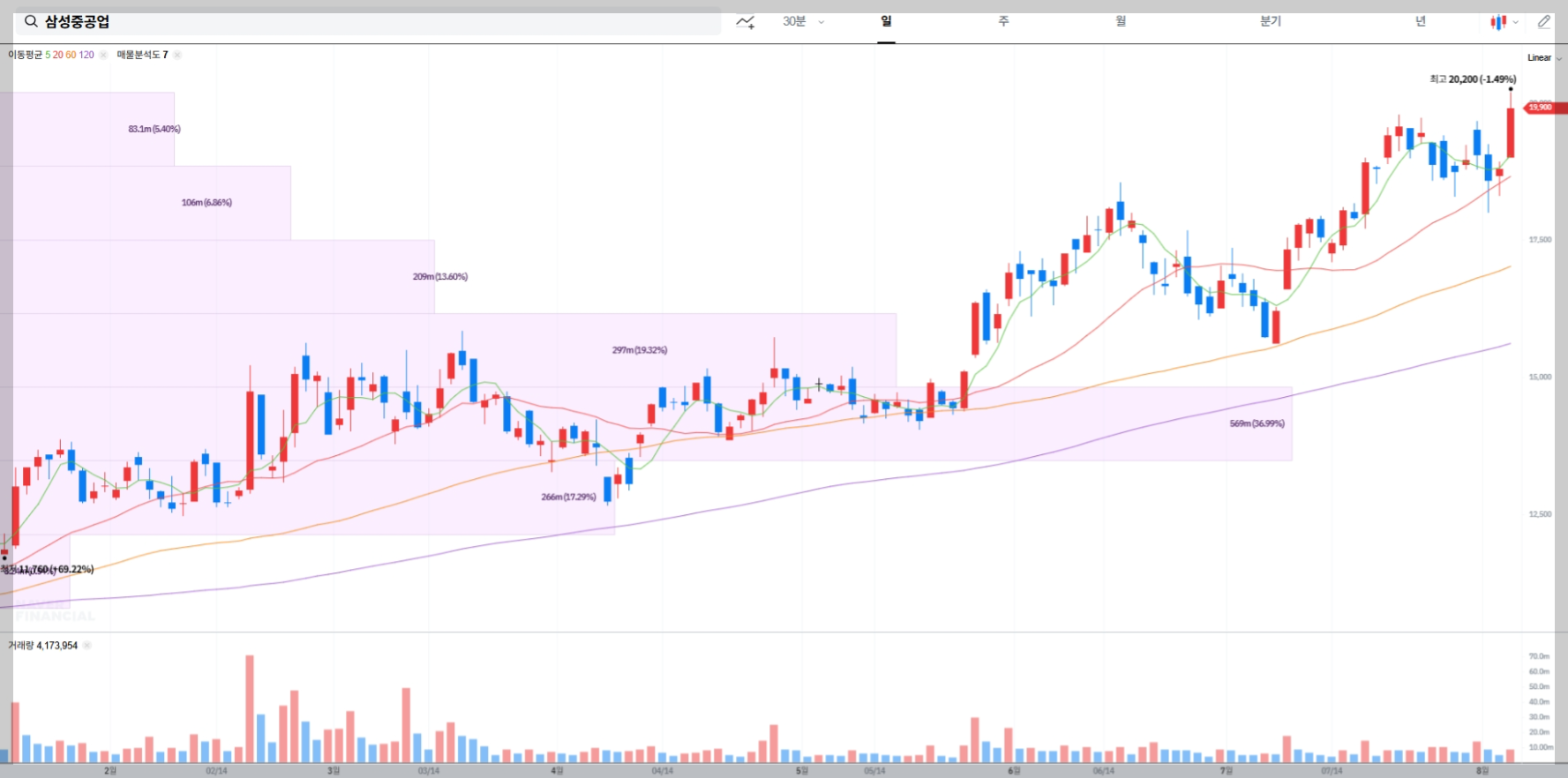This screenshot has height=778, width=1568.
Task: Click the 17,500 price axis label
Action: [x=1540, y=240]
